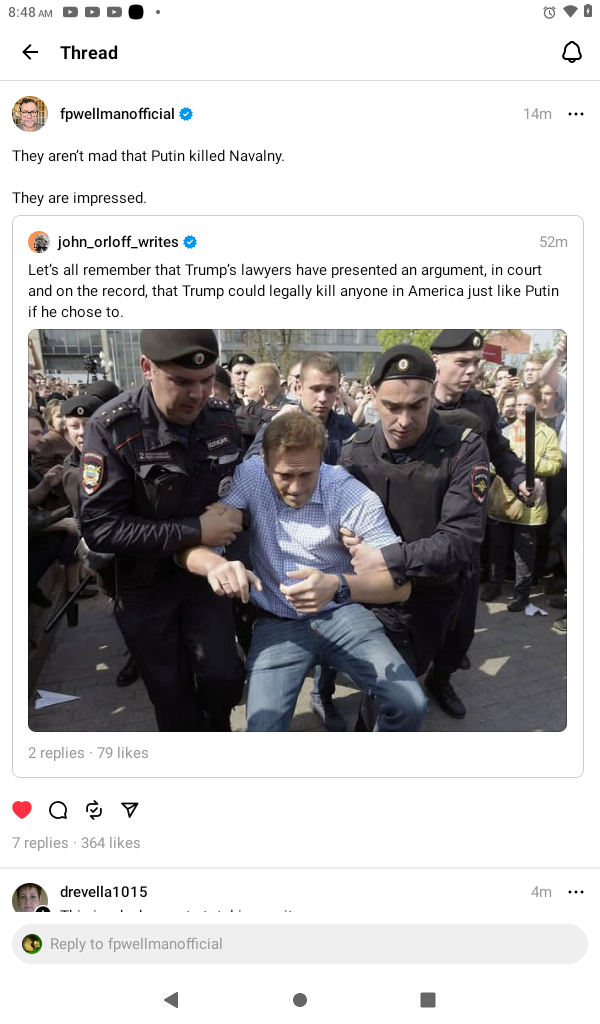
Task: Tap the comment bubble reply icon
Action: (x=58, y=810)
